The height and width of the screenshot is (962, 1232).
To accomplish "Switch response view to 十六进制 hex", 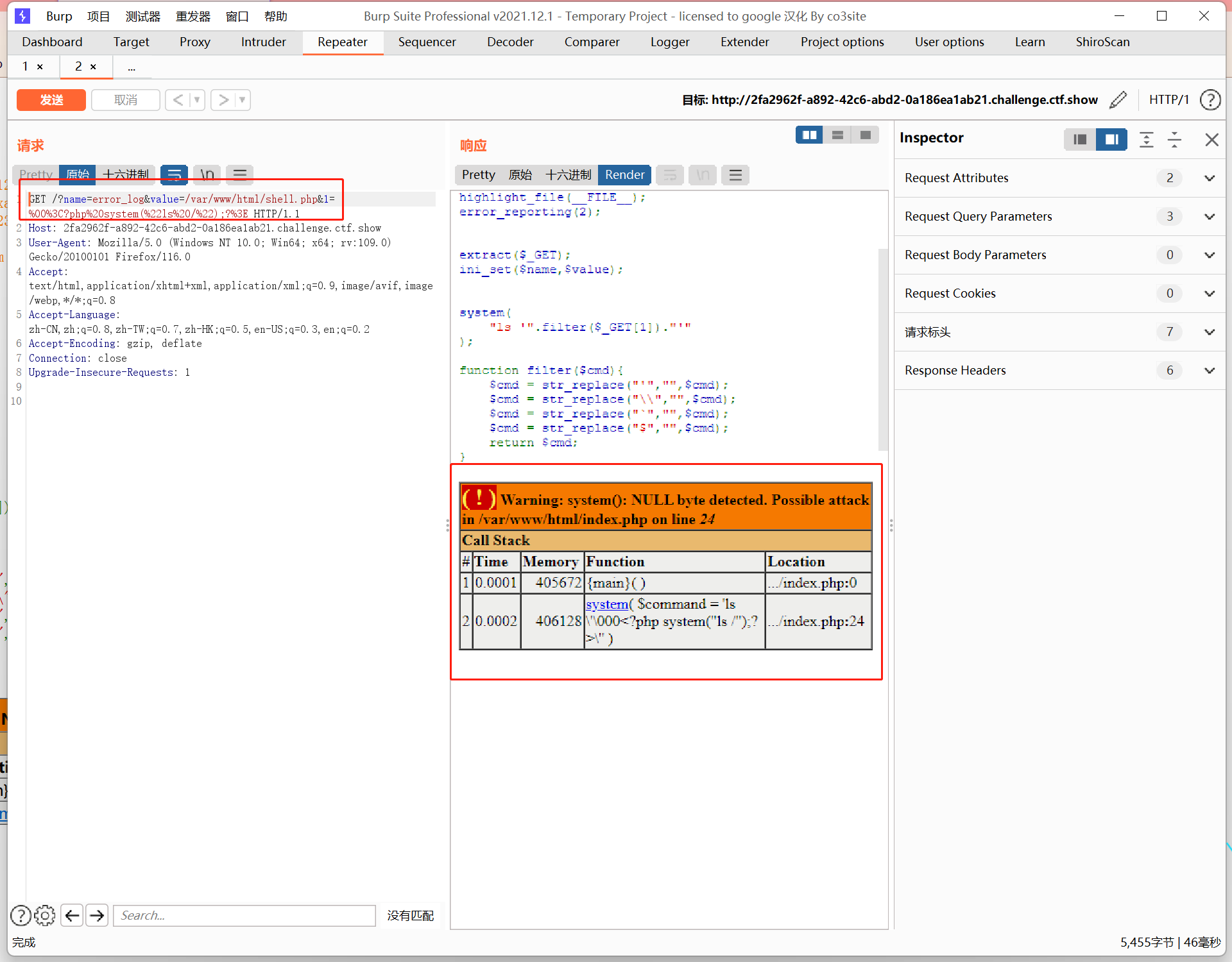I will click(x=568, y=174).
